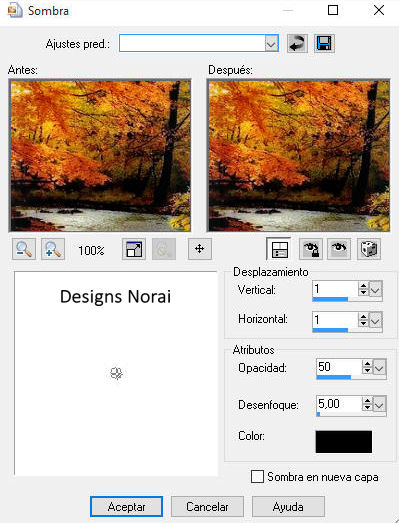Click the Después preview image
This screenshot has height=523, width=399.
[298, 155]
